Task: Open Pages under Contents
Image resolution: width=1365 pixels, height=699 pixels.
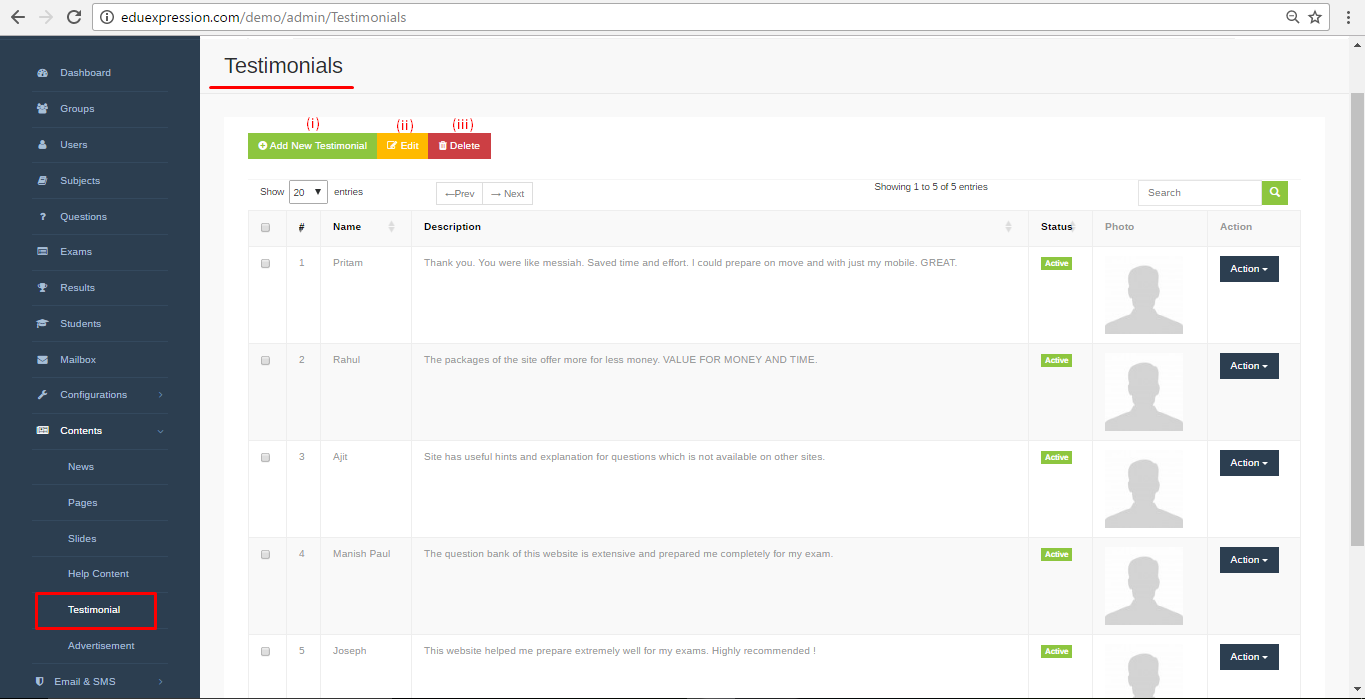Action: pyautogui.click(x=83, y=503)
